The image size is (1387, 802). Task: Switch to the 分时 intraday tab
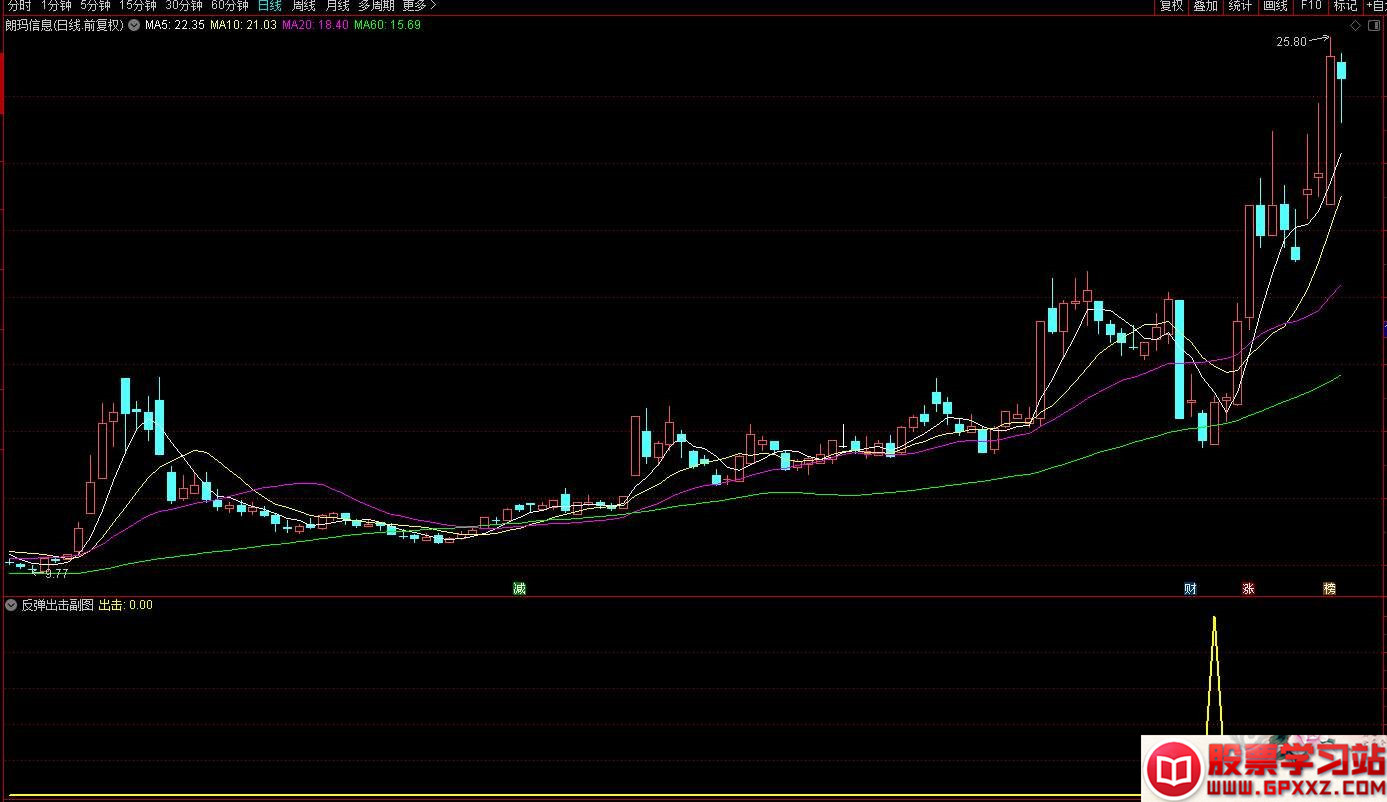pos(20,6)
